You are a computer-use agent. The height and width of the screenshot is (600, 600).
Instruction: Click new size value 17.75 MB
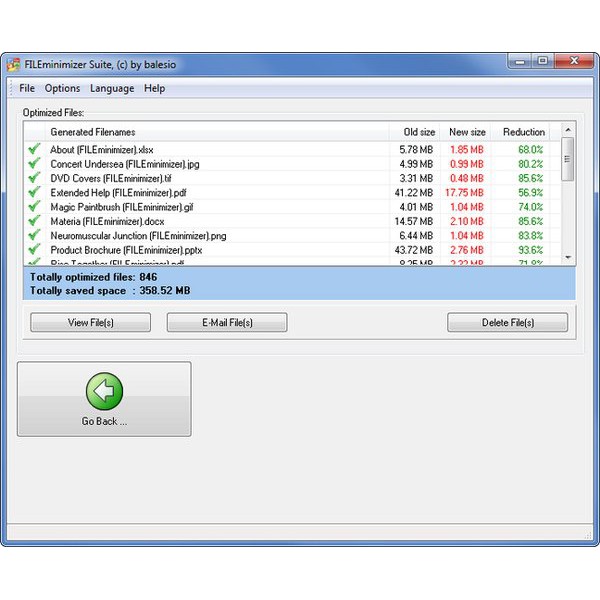click(464, 193)
